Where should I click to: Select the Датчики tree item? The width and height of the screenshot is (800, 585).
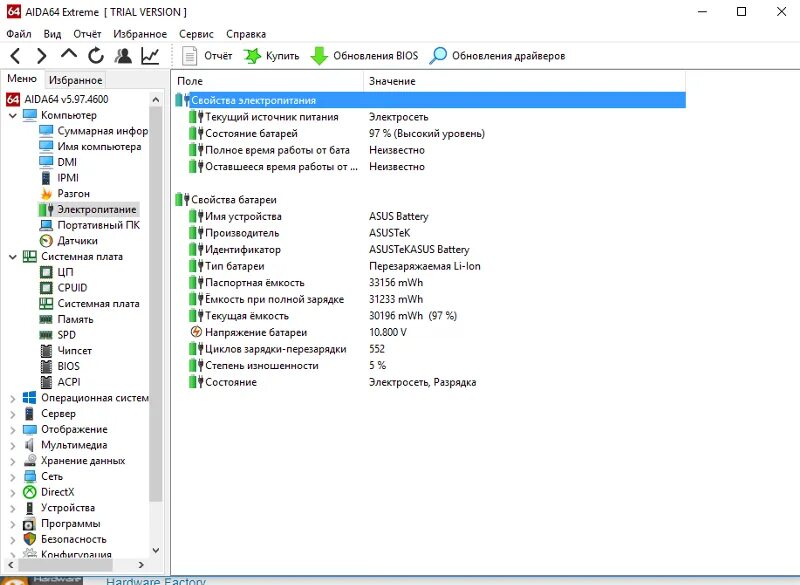click(68, 240)
